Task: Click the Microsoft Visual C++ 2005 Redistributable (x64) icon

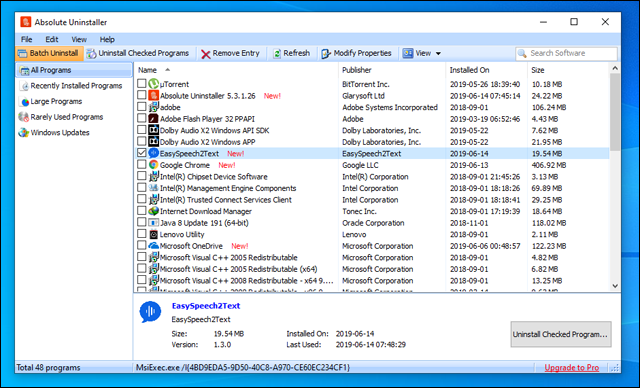Action: [153, 269]
